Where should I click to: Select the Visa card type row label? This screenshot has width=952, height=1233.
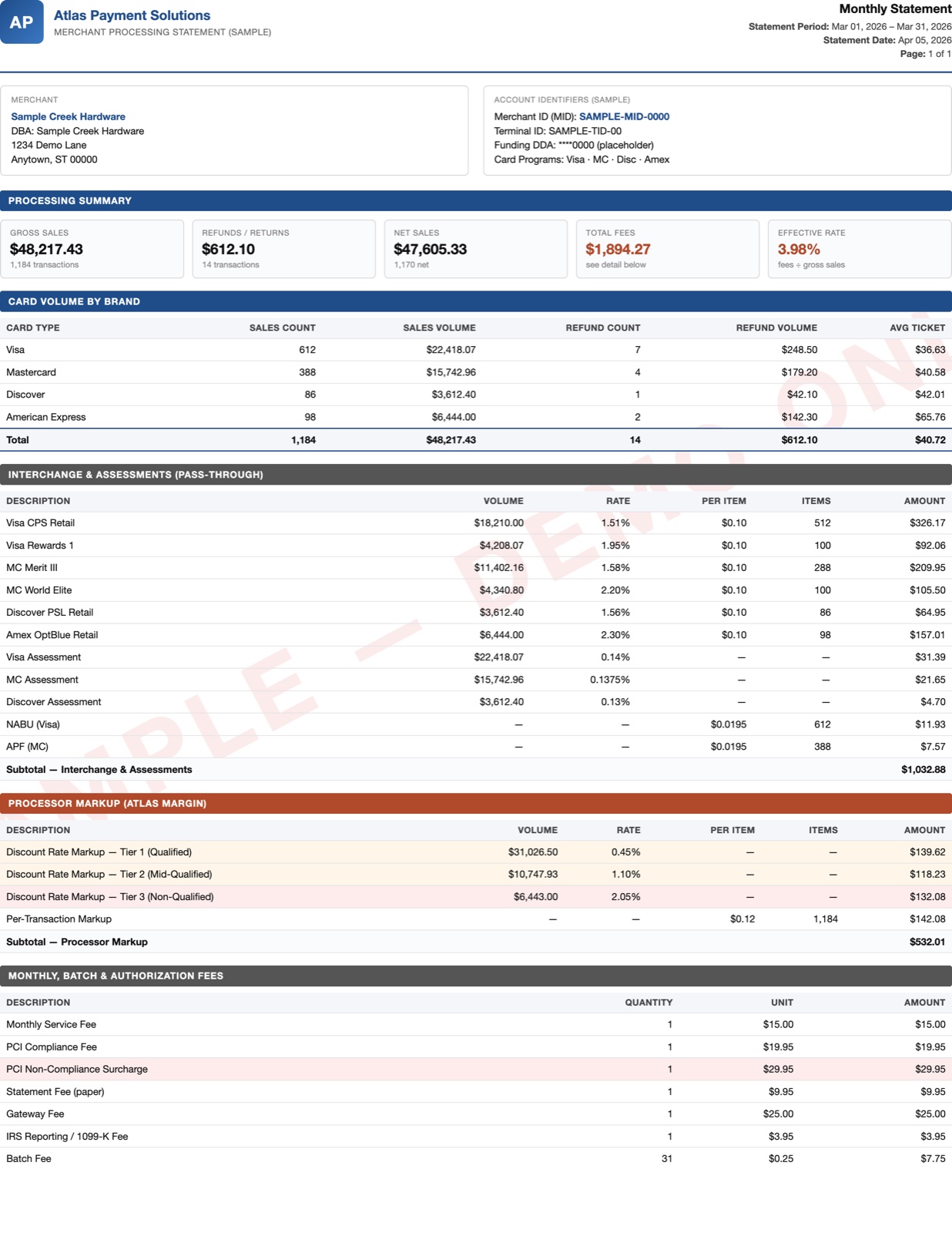(x=15, y=350)
